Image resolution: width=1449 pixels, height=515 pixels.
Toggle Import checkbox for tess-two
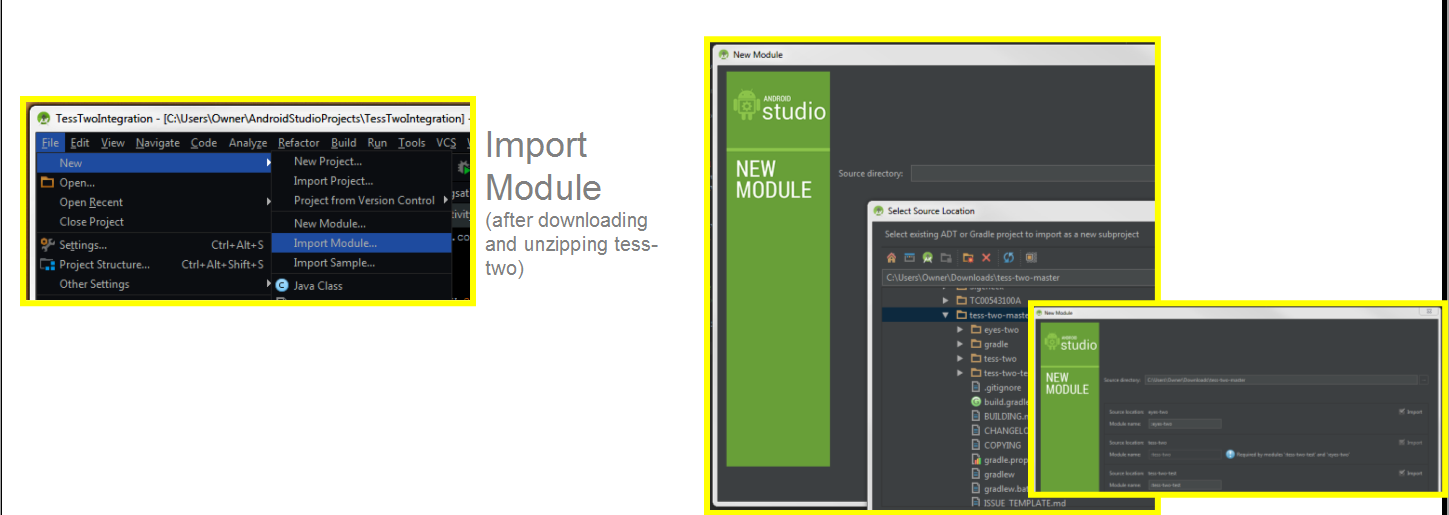click(1402, 442)
